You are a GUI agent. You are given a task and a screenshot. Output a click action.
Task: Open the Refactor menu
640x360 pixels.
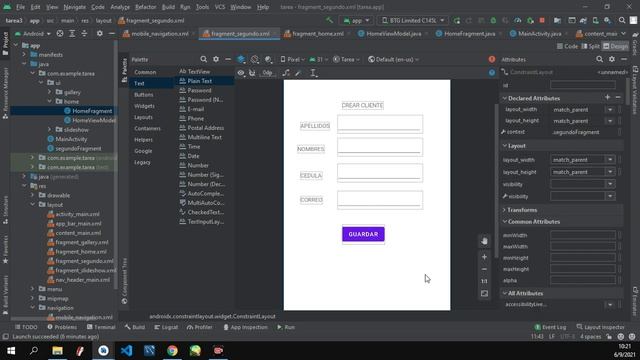[145, 7]
